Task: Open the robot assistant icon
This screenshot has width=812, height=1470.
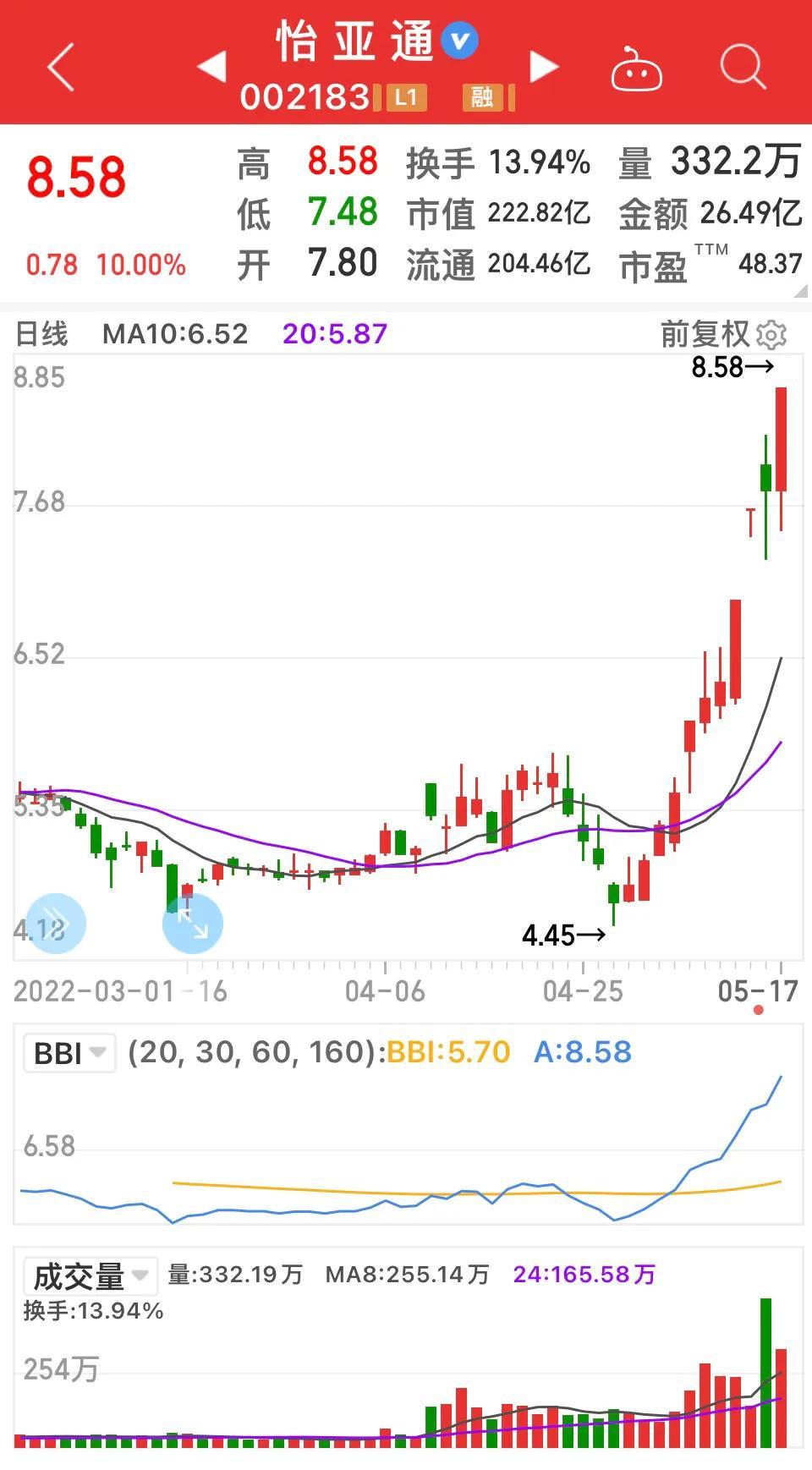Action: 636,69
